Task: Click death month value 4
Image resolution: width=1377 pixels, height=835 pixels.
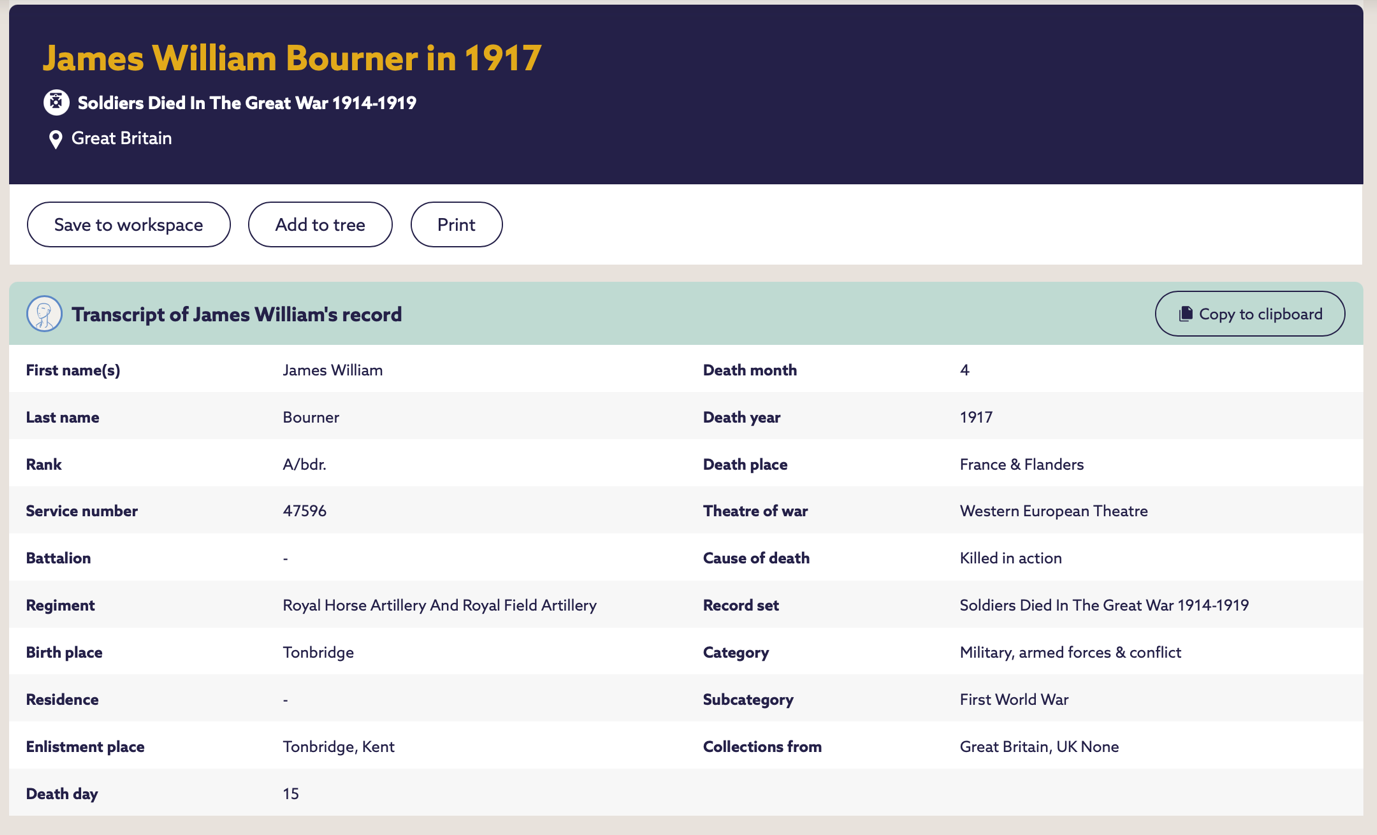Action: coord(965,370)
